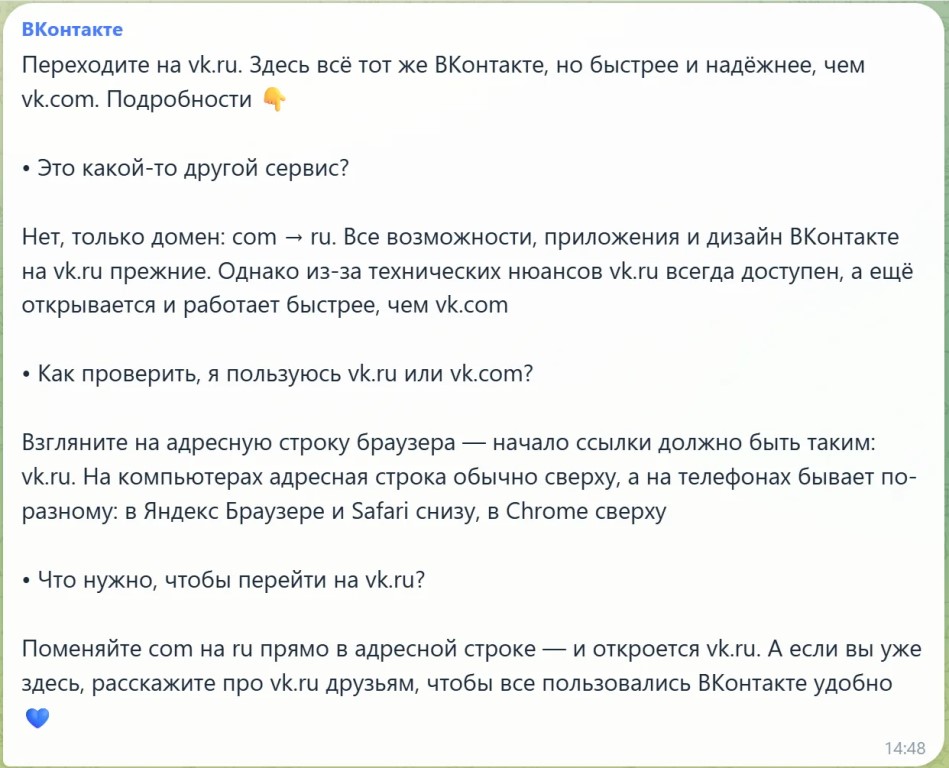
Task: Open vk.ru link before "друзьям"
Action: pyautogui.click(x=294, y=683)
